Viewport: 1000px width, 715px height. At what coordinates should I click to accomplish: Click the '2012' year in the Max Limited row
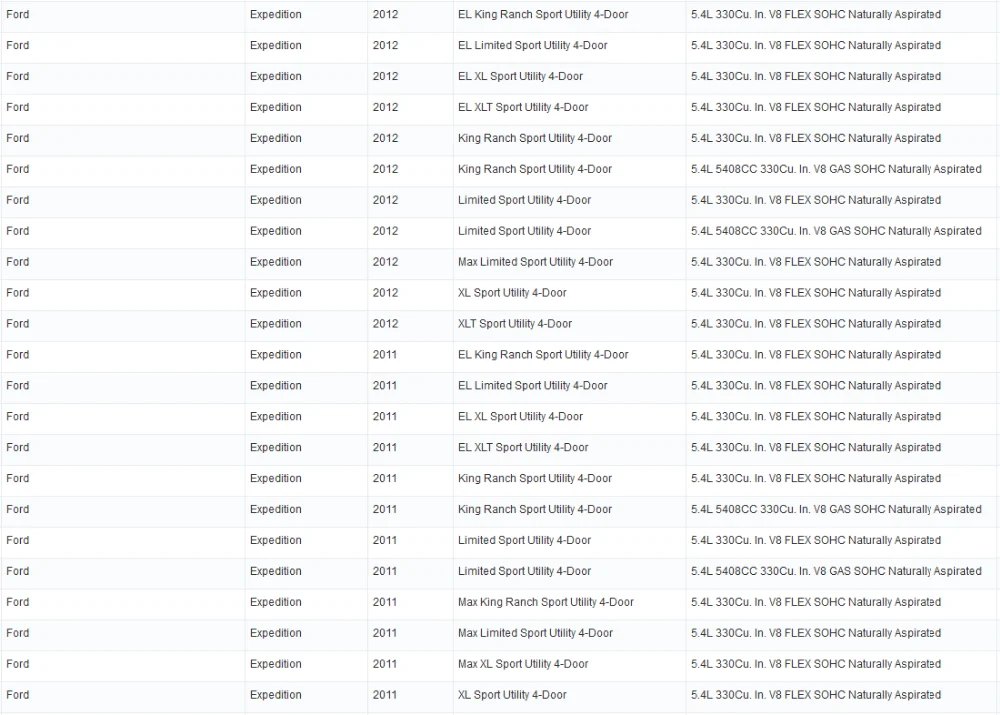point(385,262)
